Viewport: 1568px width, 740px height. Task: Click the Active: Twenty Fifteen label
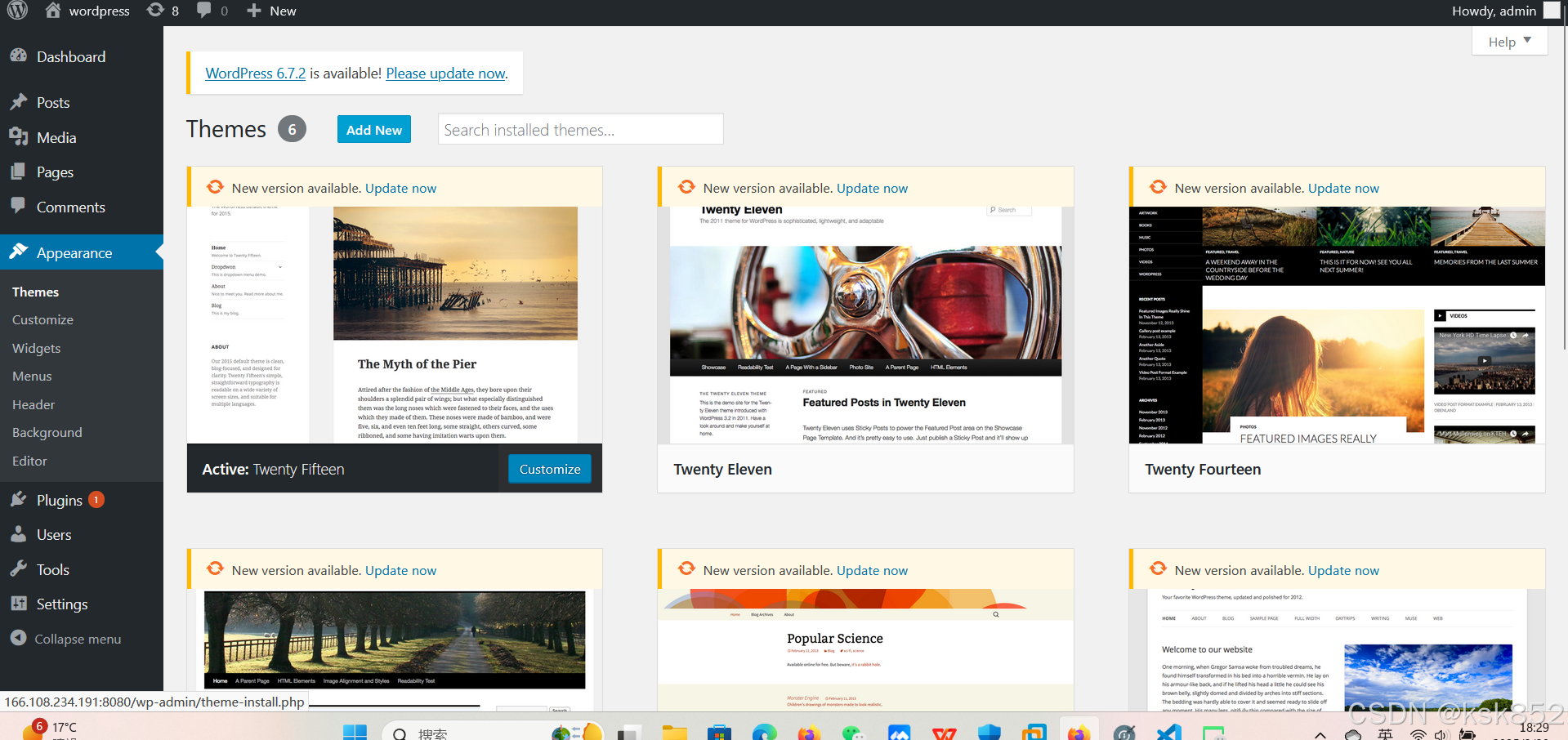[273, 470]
